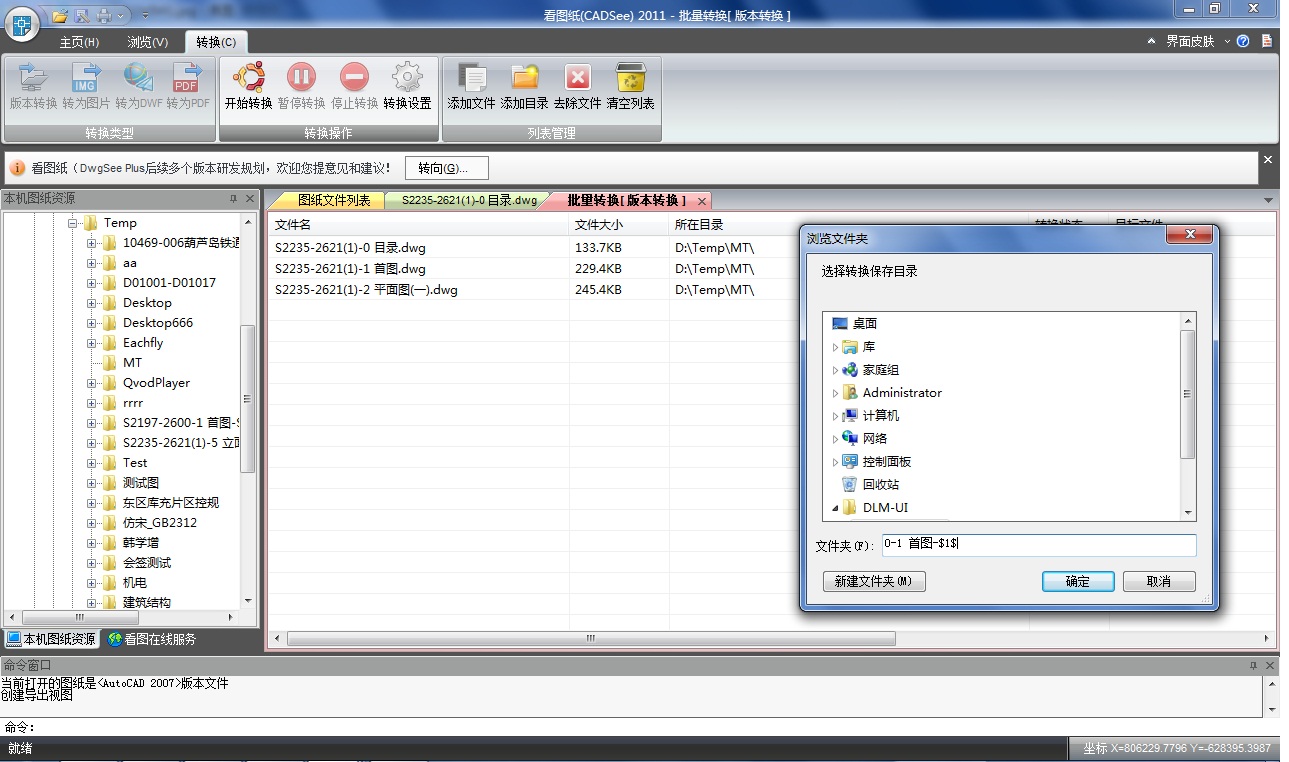Click the open-folder icon in quick access bar
Viewport: 1289px width, 762px height.
coord(60,15)
